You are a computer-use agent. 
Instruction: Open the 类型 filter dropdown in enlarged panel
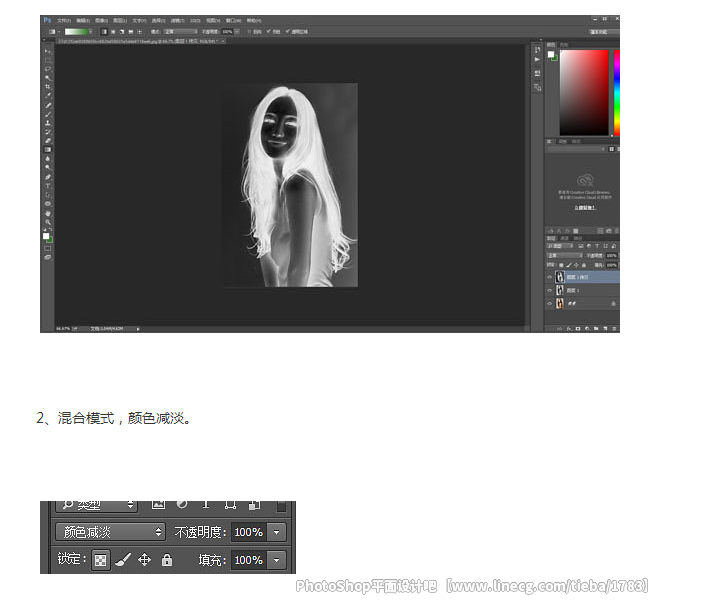(x=96, y=506)
